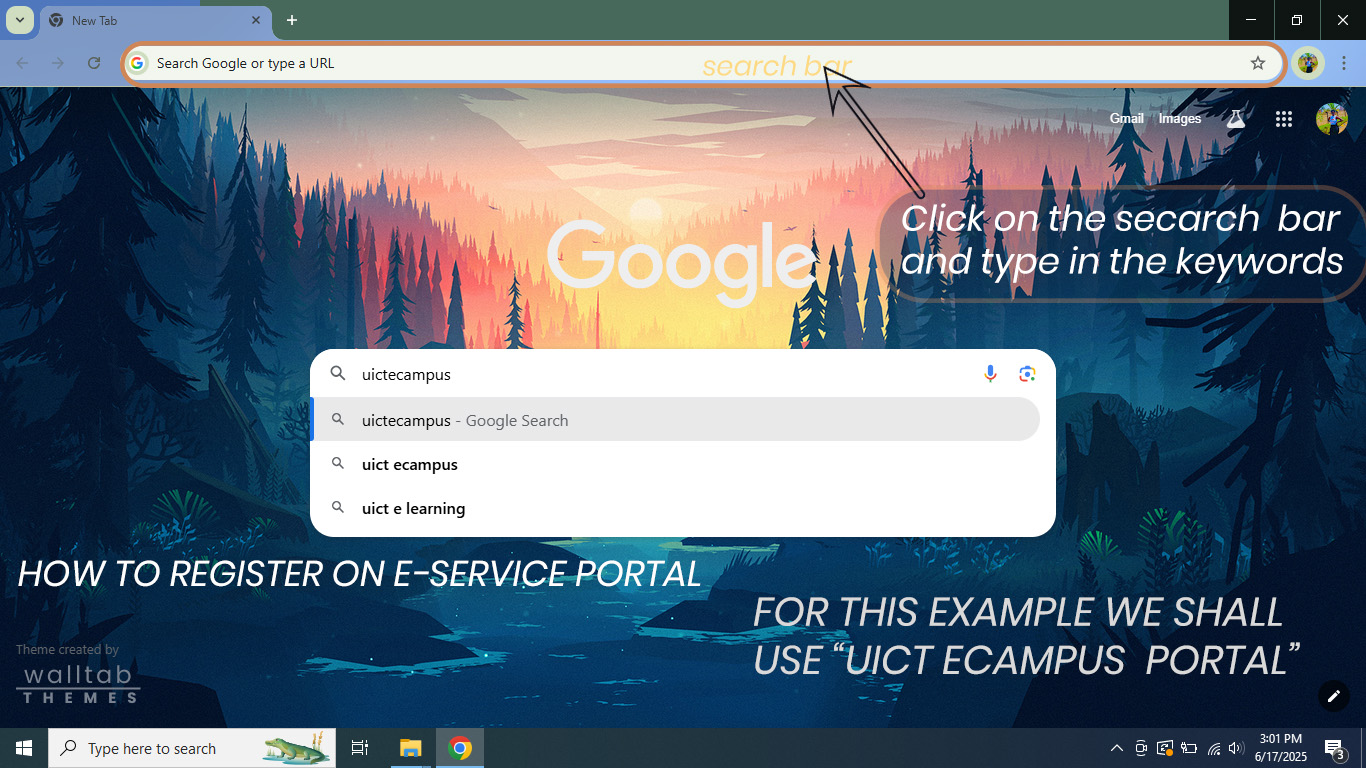Open Gmail from the top-right link
The image size is (1366, 768).
pos(1126,118)
